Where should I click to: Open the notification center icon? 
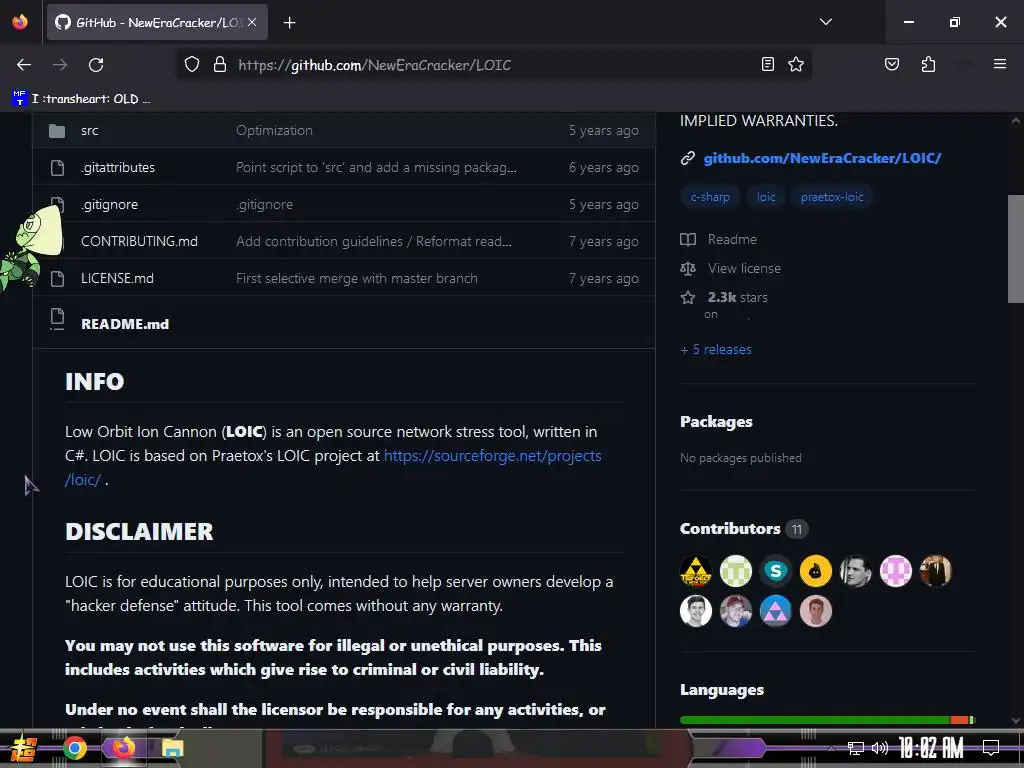(x=991, y=748)
